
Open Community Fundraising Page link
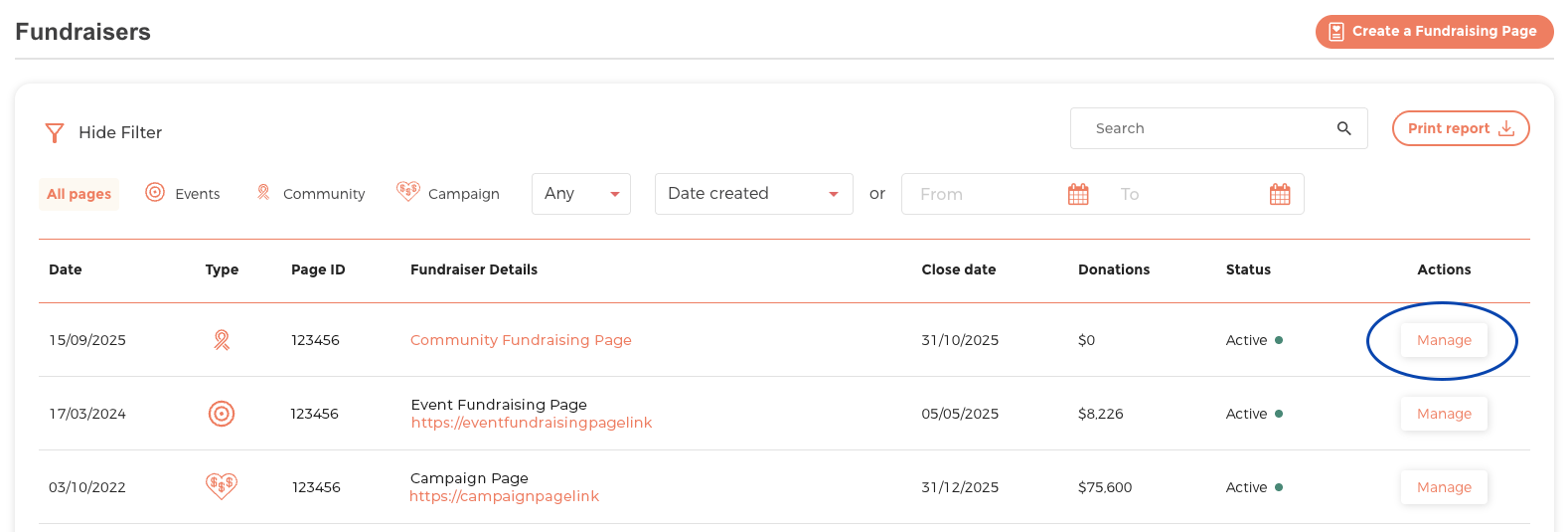tap(521, 340)
